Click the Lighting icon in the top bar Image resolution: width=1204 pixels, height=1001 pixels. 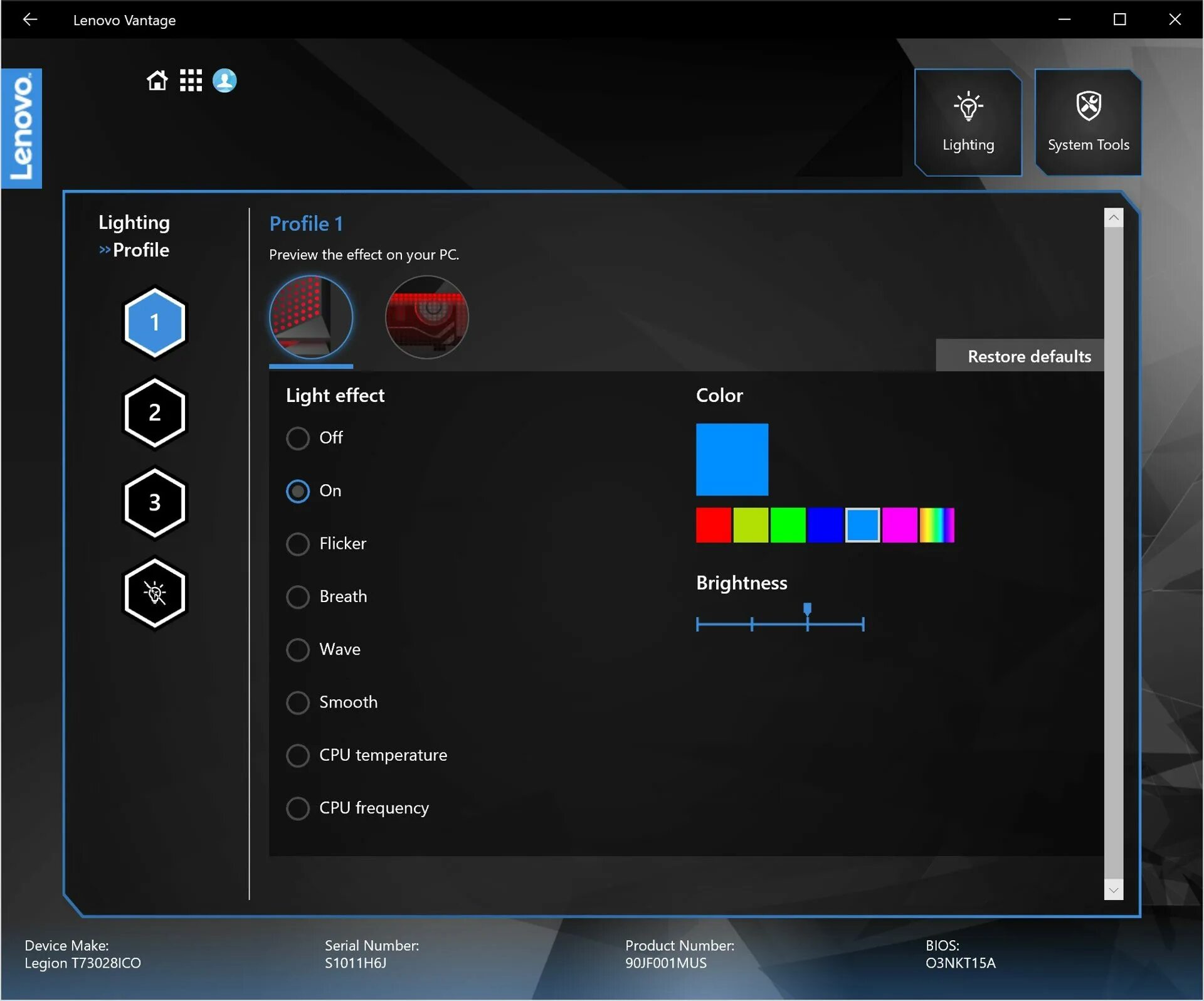tap(968, 122)
